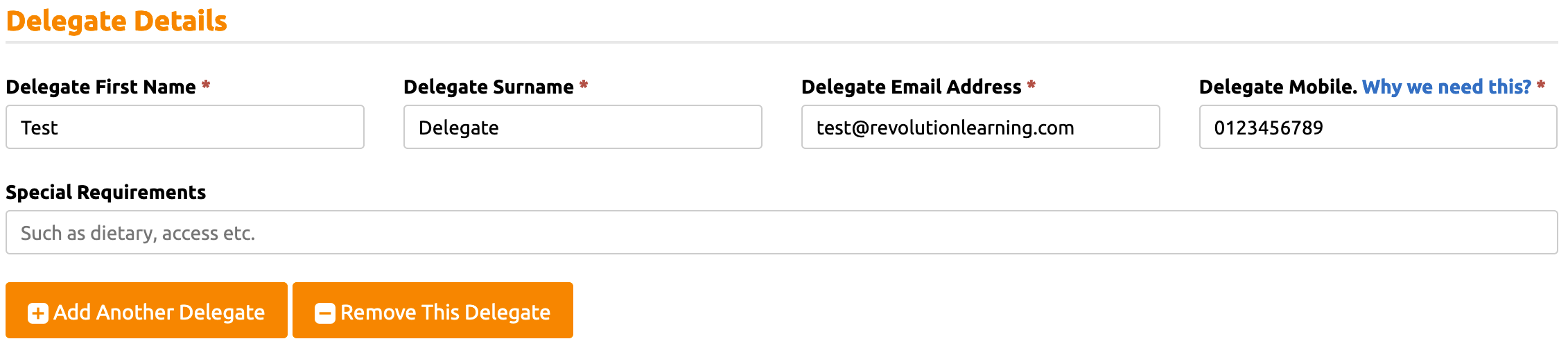The image size is (1568, 348).
Task: Click the minus icon on Remove This Delegate
Action: [325, 313]
